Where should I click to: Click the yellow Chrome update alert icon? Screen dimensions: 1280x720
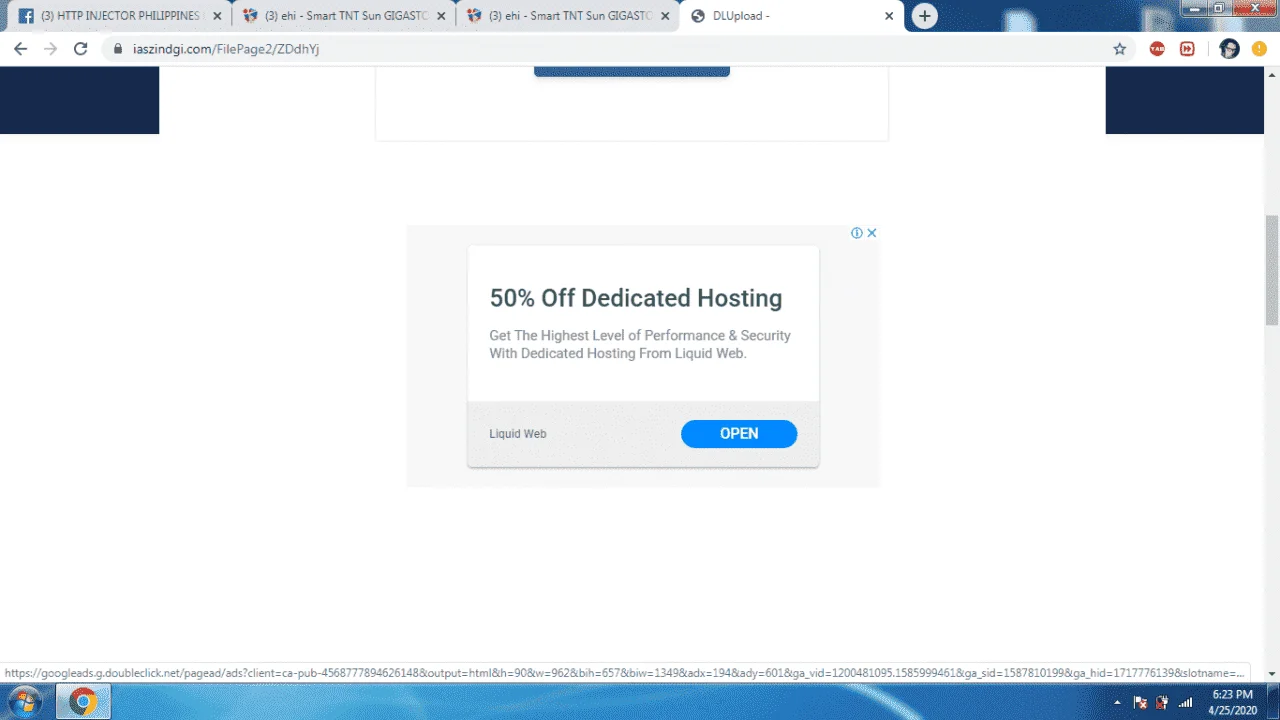pyautogui.click(x=1259, y=48)
